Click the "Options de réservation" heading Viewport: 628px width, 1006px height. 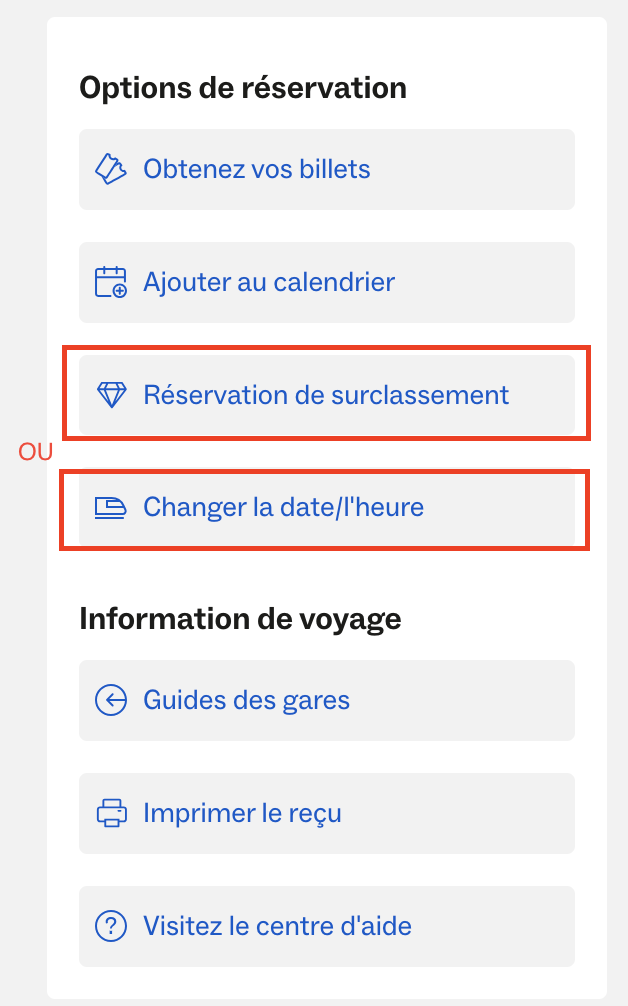coord(243,88)
